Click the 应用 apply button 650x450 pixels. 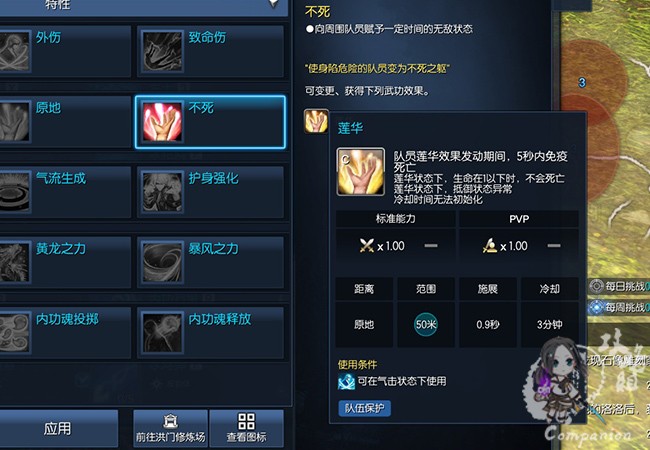(x=58, y=428)
